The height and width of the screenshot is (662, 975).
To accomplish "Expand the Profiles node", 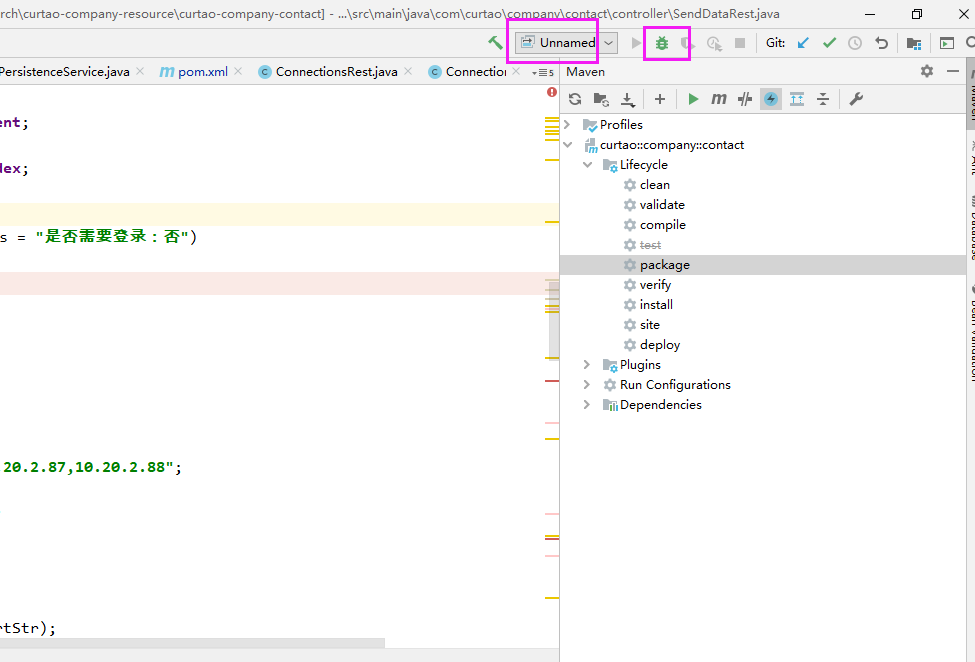I will [x=567, y=124].
